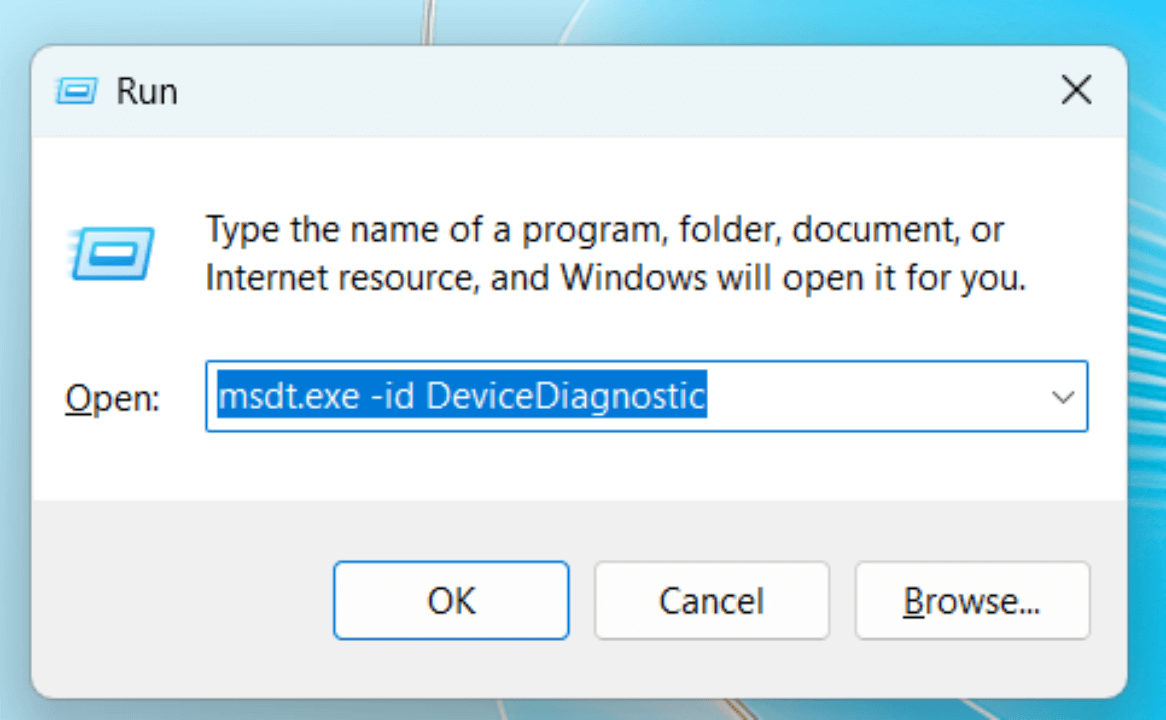Open the Browse file picker

(971, 600)
